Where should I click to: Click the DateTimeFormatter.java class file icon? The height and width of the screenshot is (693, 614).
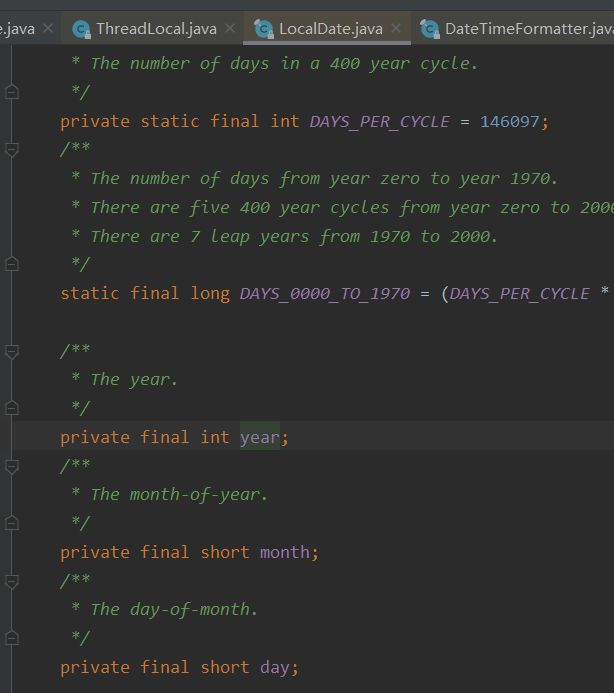(x=430, y=29)
